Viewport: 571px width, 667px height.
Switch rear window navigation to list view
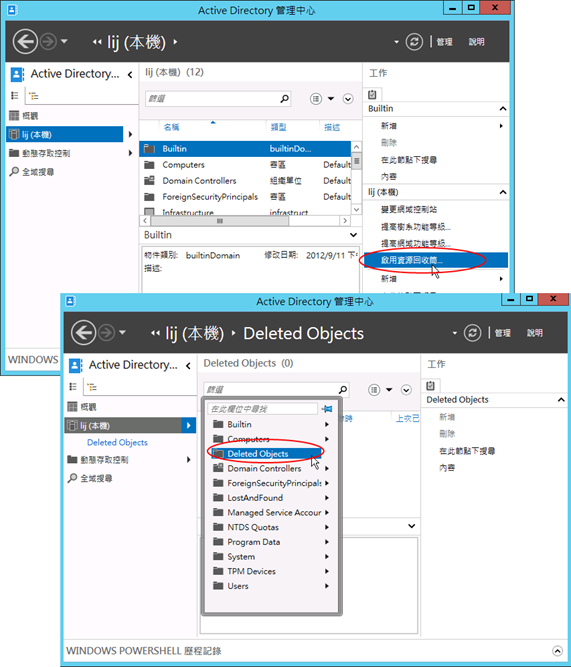click(x=15, y=96)
